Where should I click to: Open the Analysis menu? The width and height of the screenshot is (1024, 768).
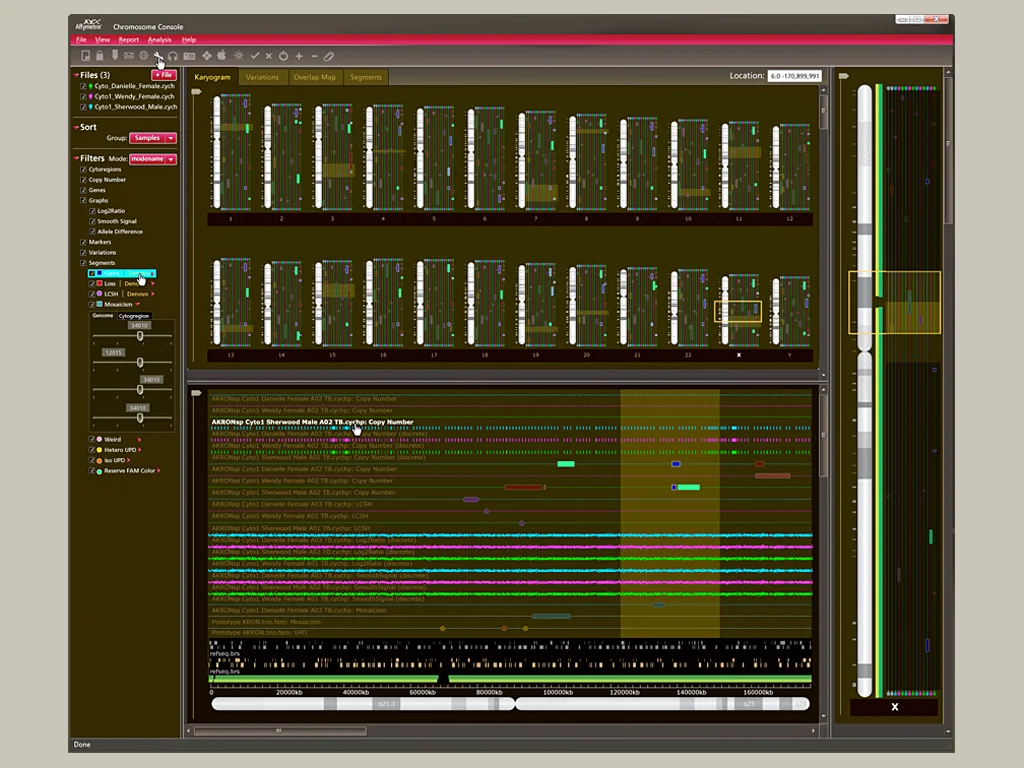click(159, 40)
